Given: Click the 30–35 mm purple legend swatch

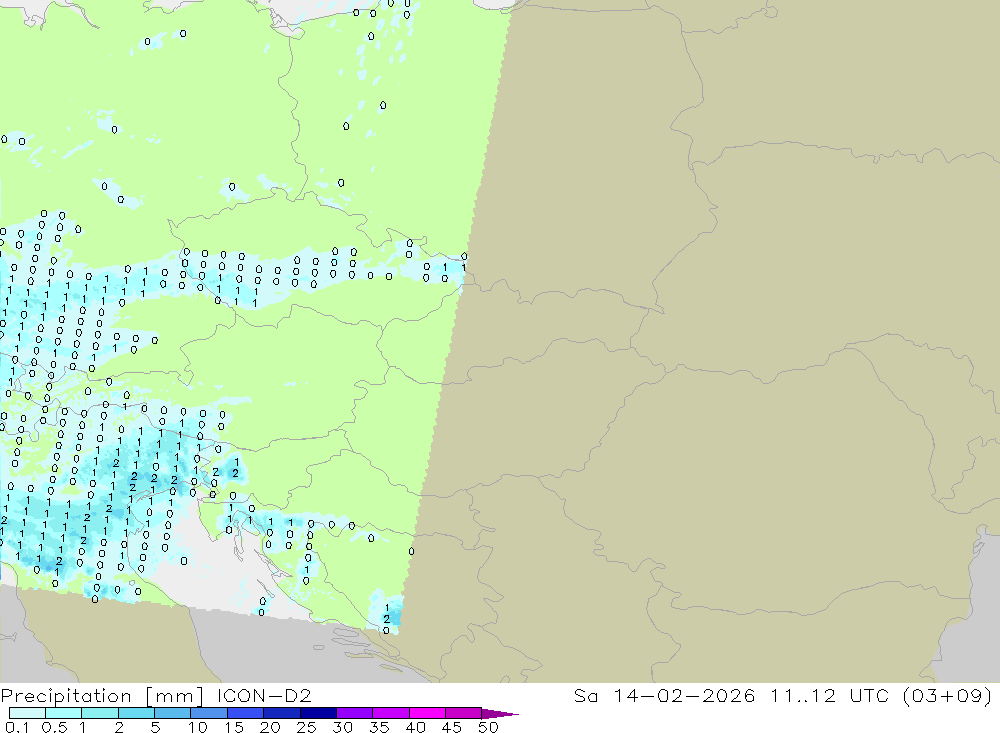Looking at the screenshot, I should point(355,713).
